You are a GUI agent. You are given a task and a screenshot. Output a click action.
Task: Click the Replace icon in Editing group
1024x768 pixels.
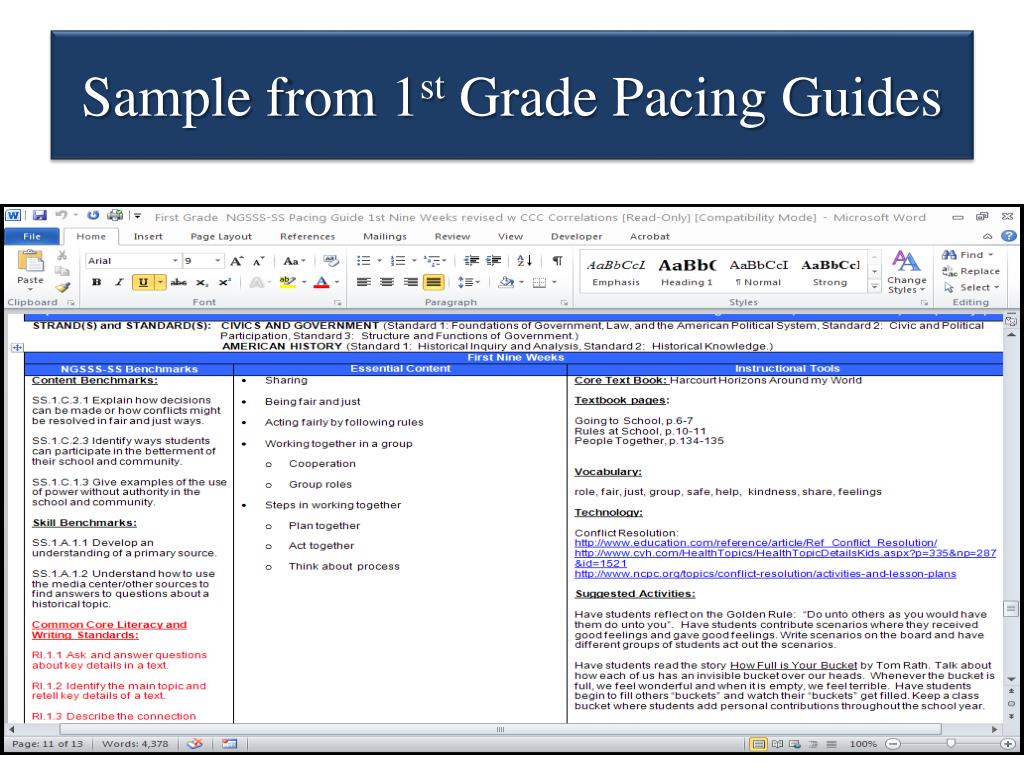[x=971, y=271]
